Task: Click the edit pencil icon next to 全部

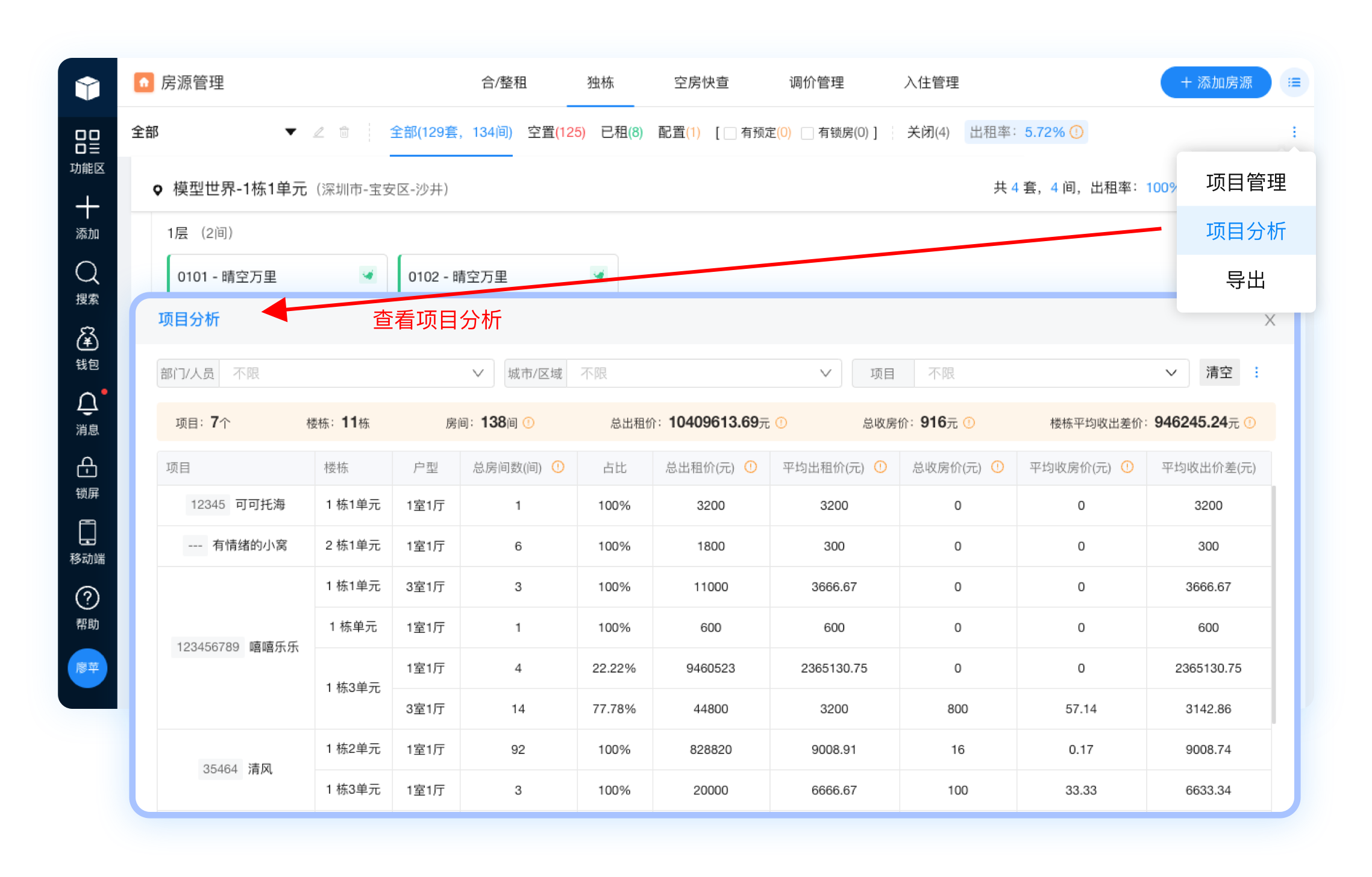Action: click(x=319, y=132)
